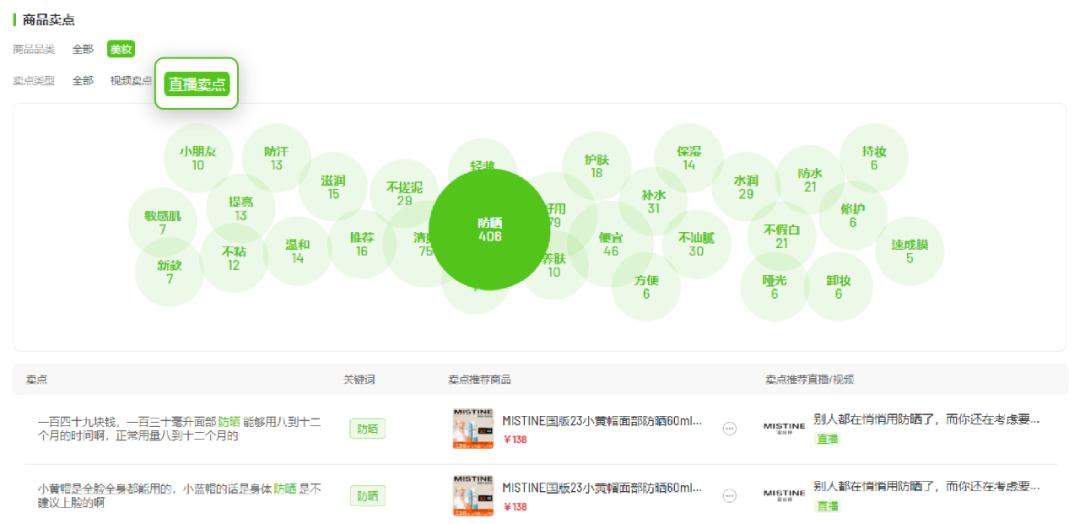Select the 直播卖点 selling point type
The width and height of the screenshot is (1080, 524).
pos(197,84)
